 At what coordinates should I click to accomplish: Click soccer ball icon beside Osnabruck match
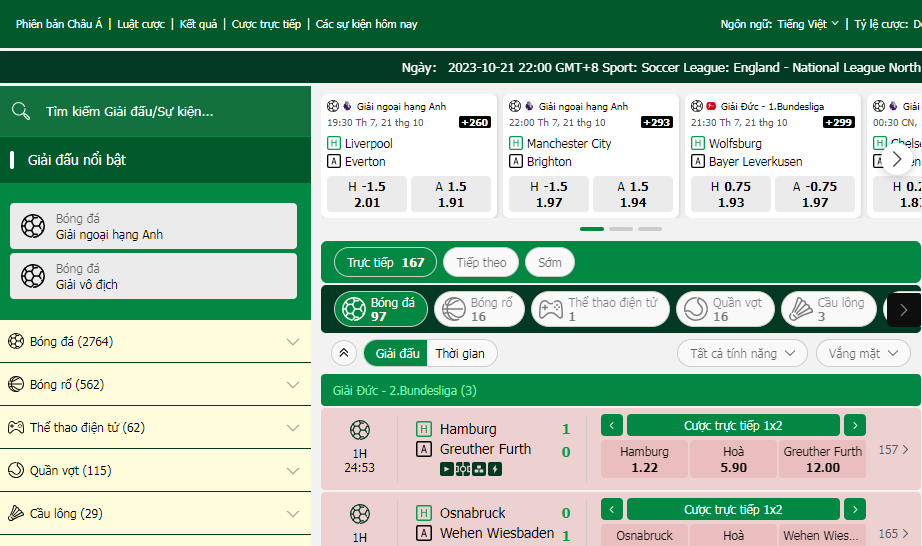click(x=360, y=514)
